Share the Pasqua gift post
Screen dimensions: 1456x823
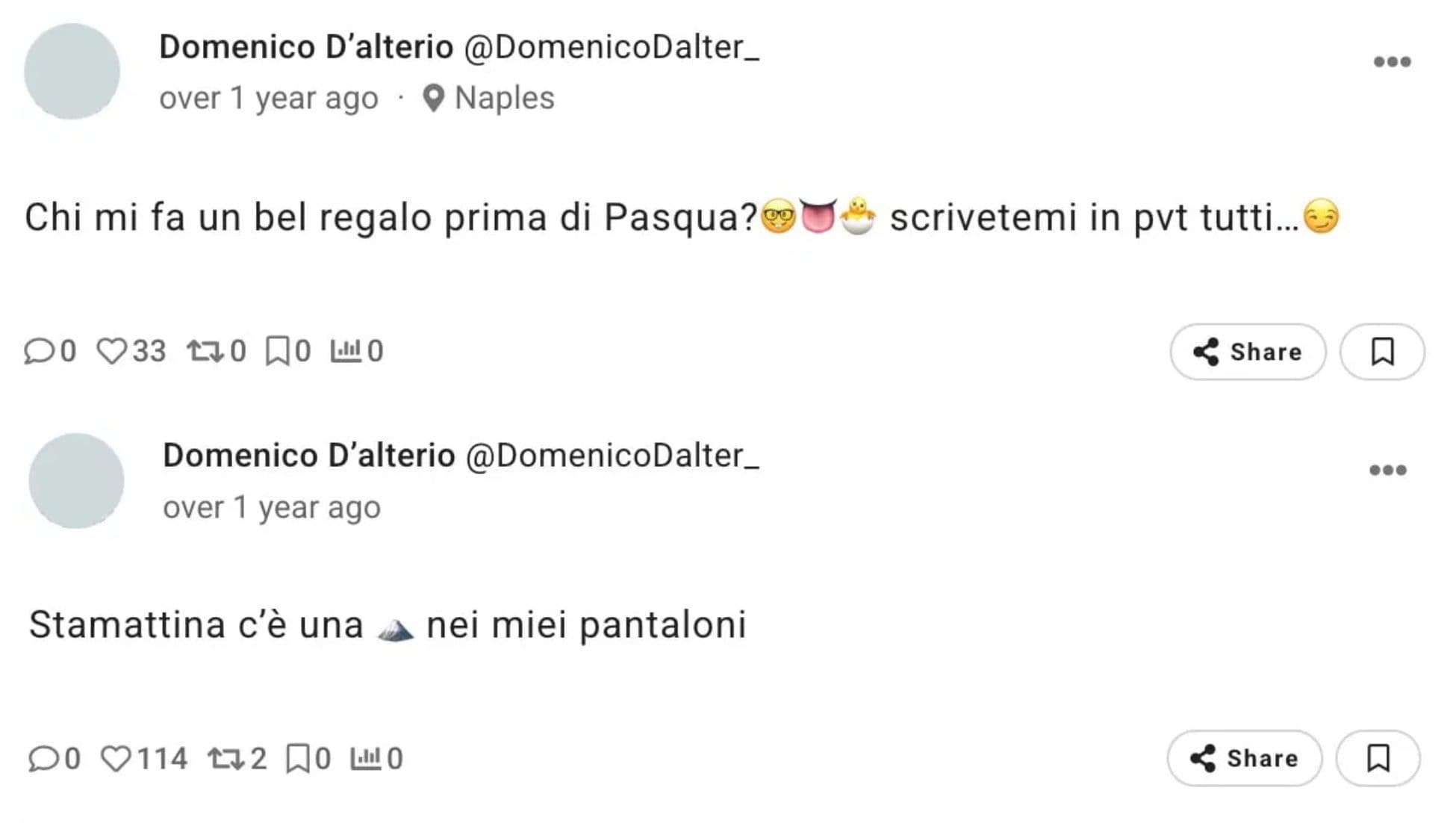(x=1247, y=352)
